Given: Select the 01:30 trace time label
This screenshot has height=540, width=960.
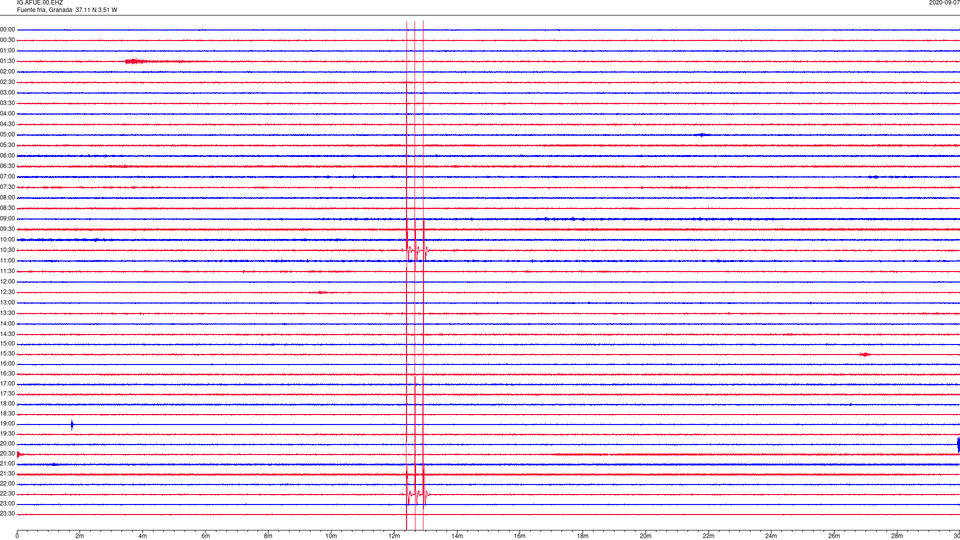Looking at the screenshot, I should (x=7, y=61).
